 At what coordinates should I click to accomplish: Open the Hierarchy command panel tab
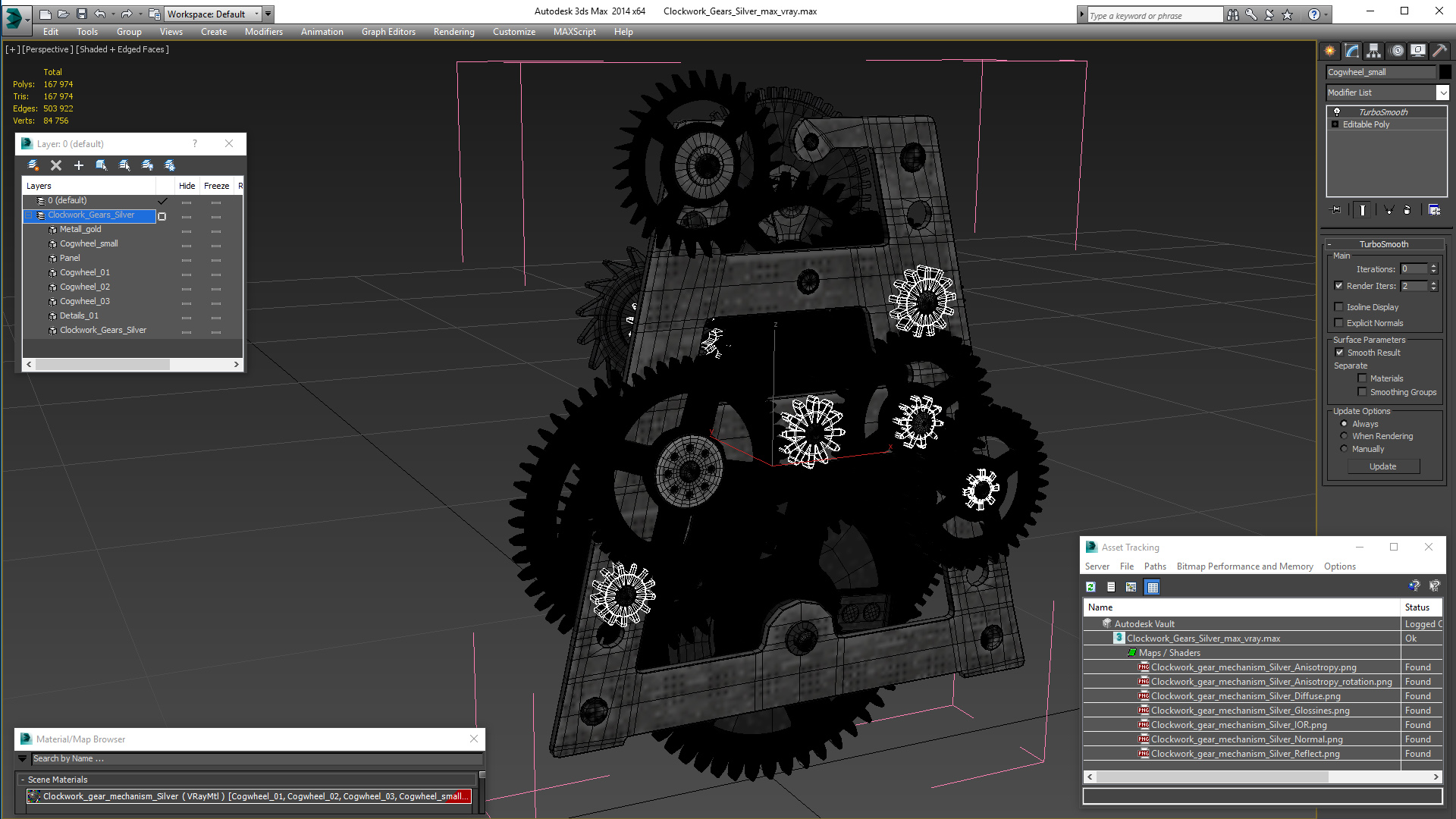[1373, 51]
